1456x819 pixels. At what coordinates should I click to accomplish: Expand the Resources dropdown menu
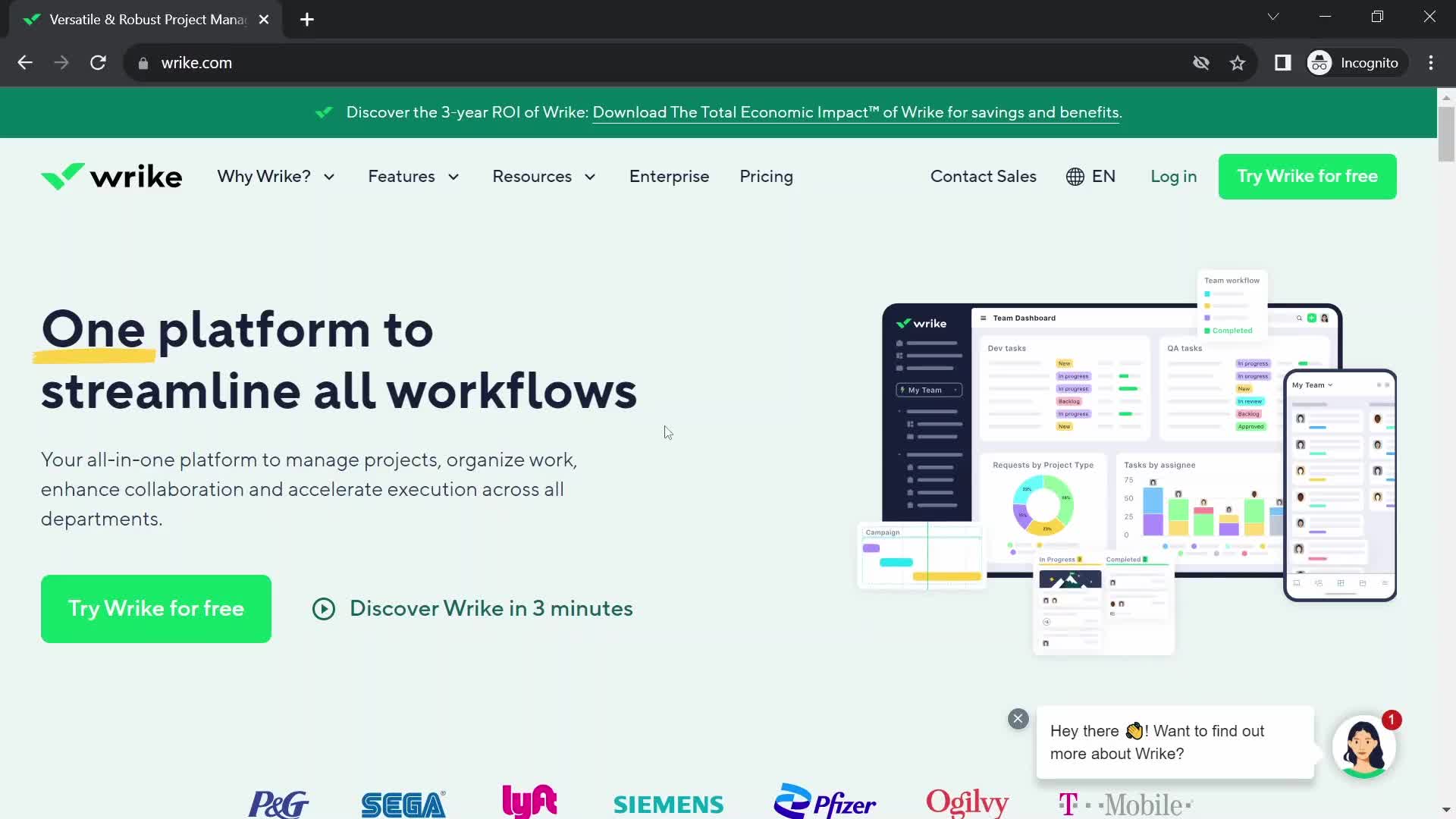(544, 177)
